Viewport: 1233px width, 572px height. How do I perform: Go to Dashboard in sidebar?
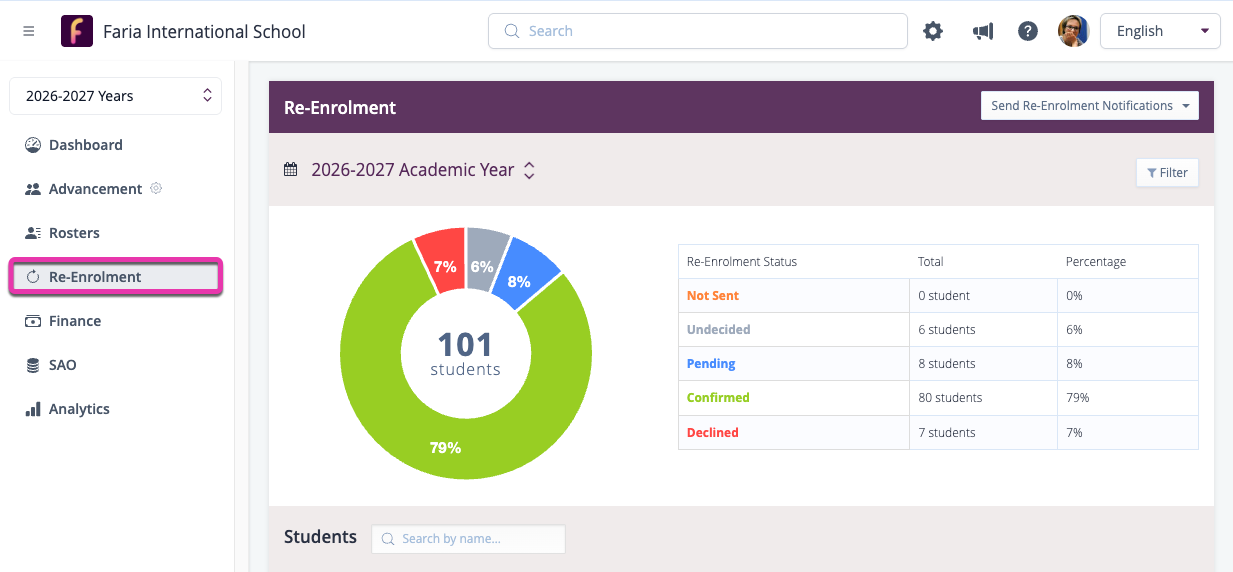[85, 145]
